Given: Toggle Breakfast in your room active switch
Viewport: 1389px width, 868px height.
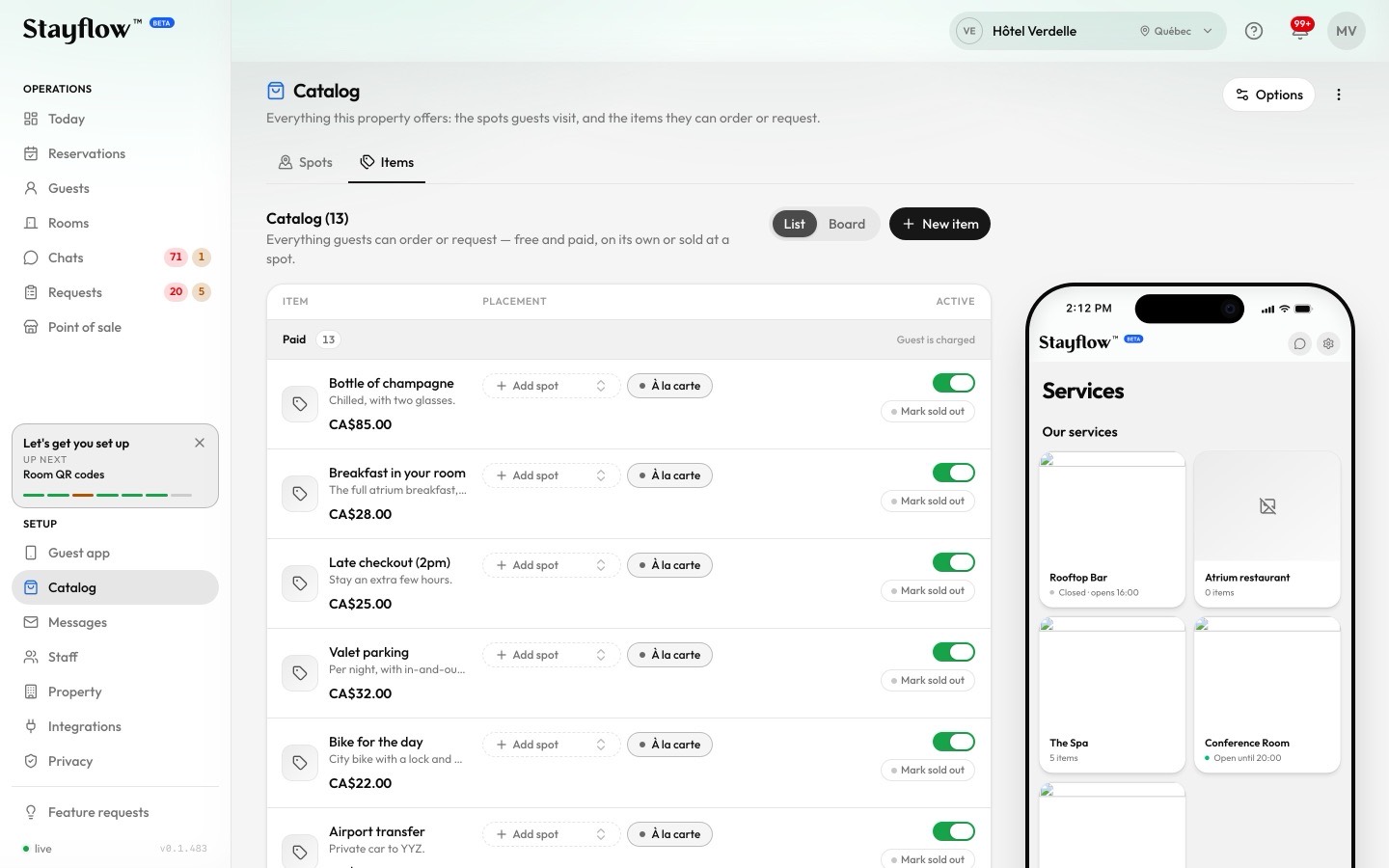Looking at the screenshot, I should 954,473.
